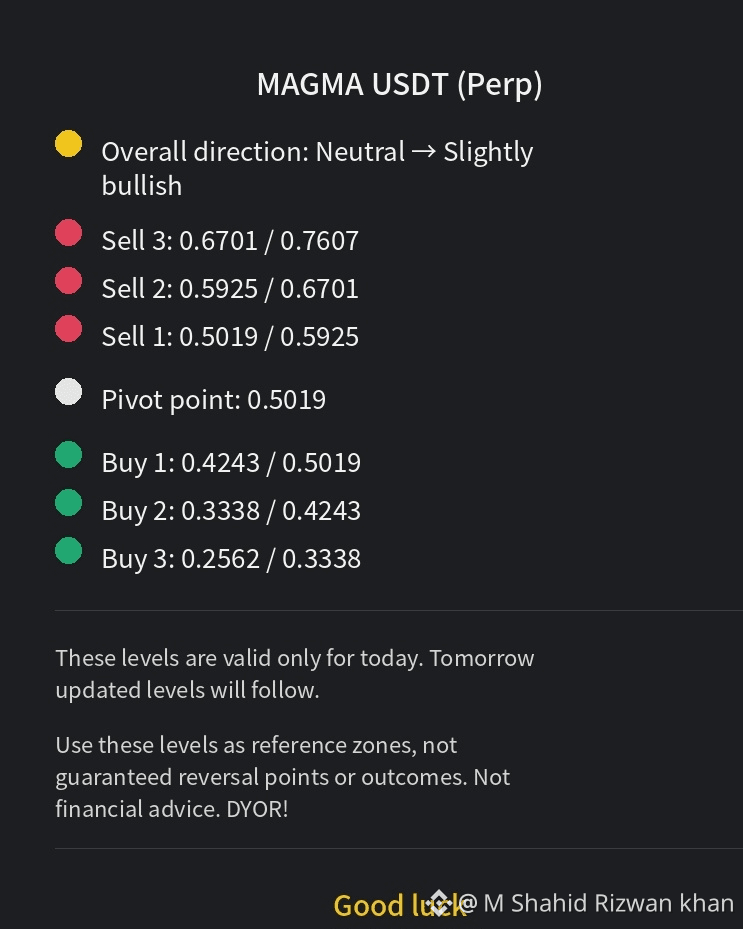Click the @ M Shahid Rizwan khan username
Image resolution: width=743 pixels, height=929 pixels.
[596, 904]
